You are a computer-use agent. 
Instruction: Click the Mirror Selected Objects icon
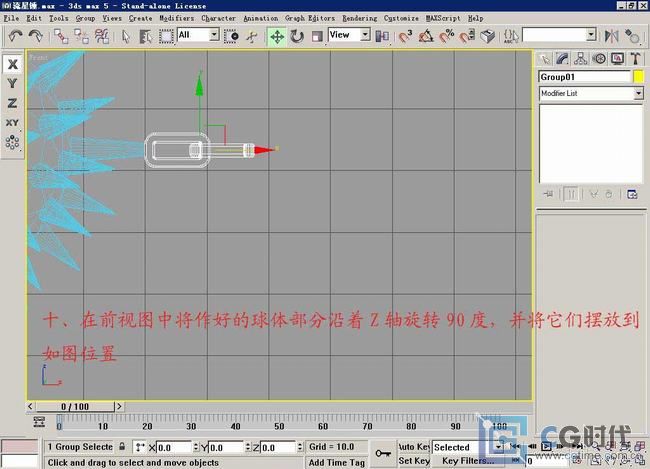[611, 36]
